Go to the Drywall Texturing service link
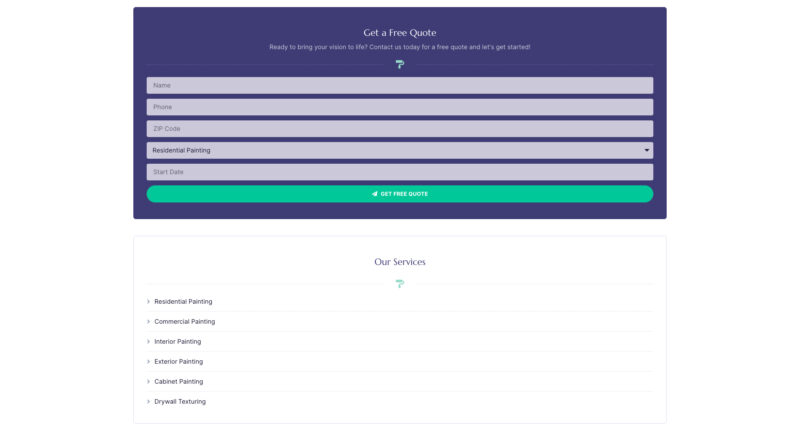 180,401
